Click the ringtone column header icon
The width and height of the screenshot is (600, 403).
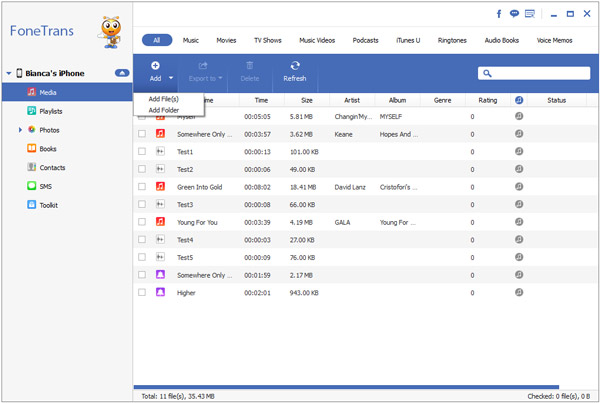[519, 100]
